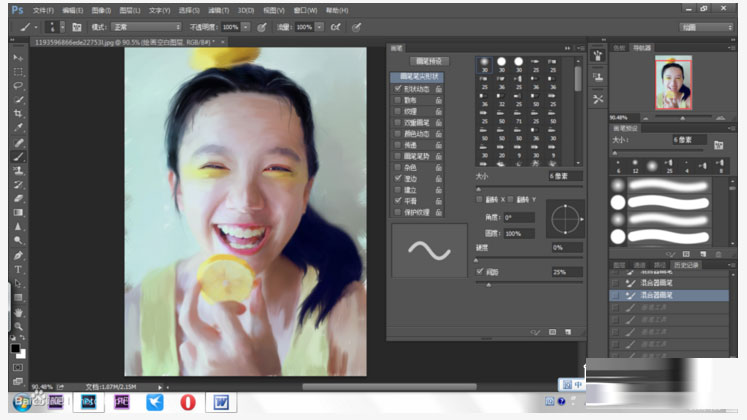
Task: Open Tool Presets panel from dock
Action: pyautogui.click(x=598, y=99)
